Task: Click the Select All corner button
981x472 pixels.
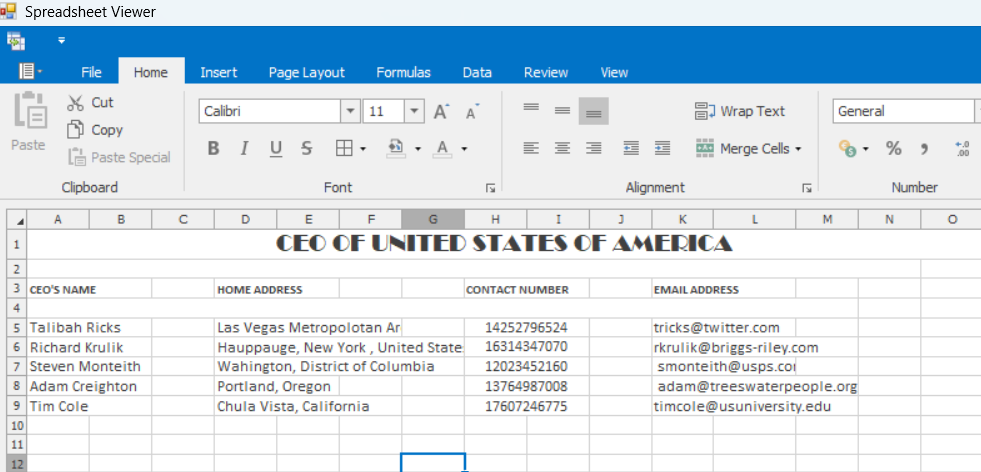Action: pos(17,219)
